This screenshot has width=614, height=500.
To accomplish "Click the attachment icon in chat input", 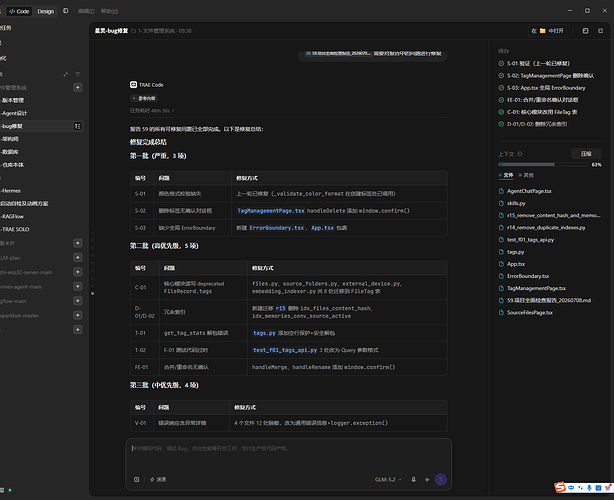I will tap(136, 479).
